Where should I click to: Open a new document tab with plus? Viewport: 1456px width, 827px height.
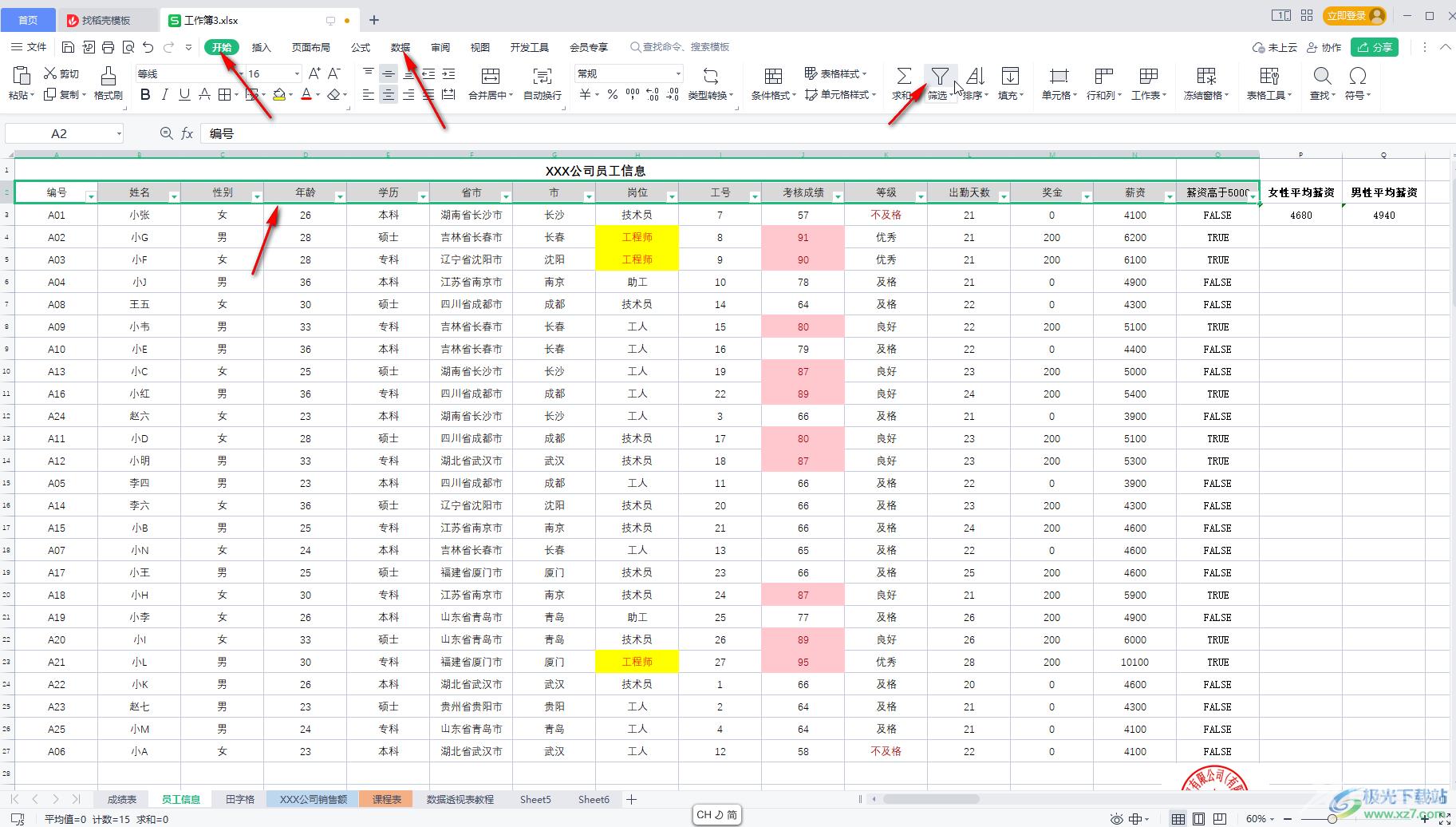tap(374, 20)
